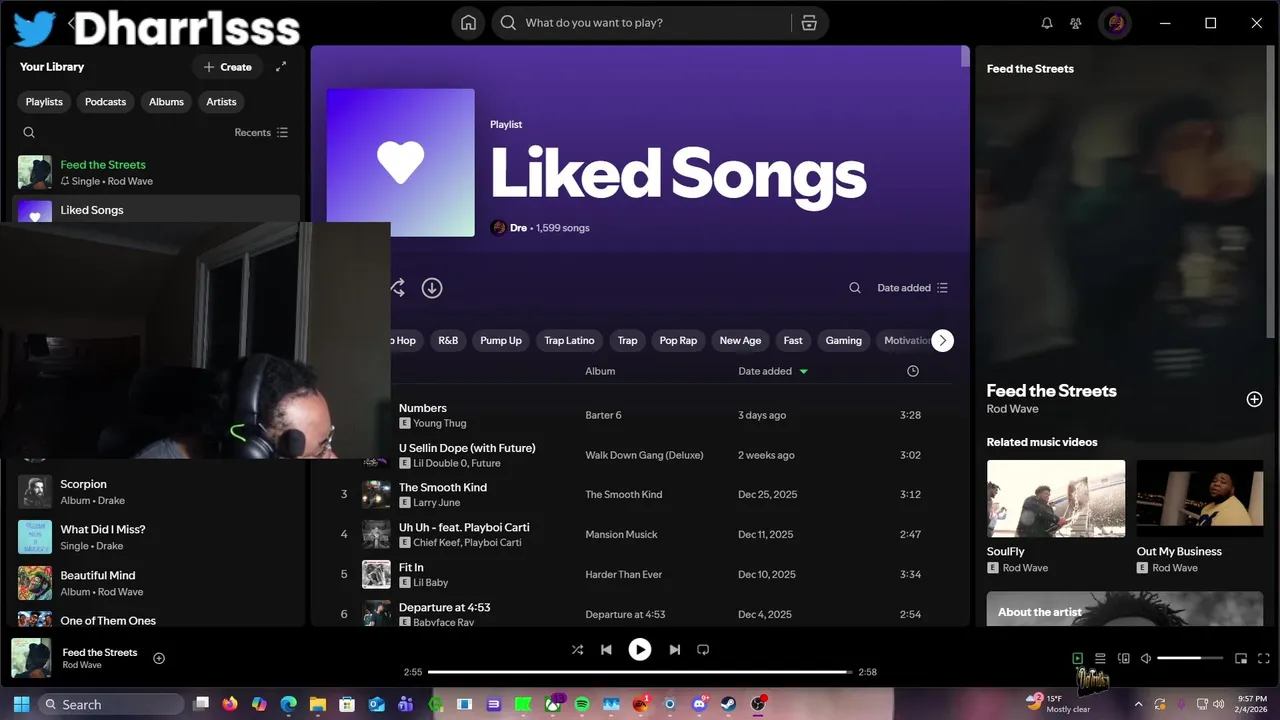
Task: Search within Your Library
Action: (29, 132)
